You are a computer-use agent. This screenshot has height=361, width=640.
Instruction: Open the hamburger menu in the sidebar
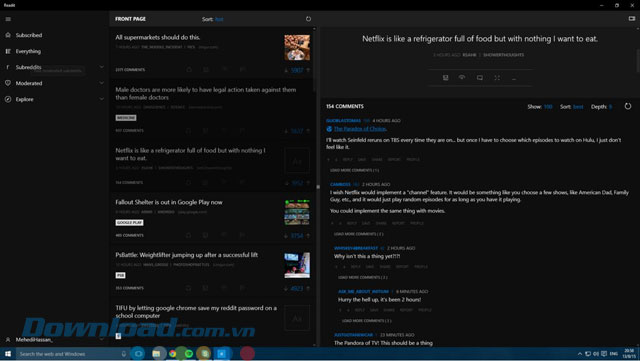[x=8, y=19]
